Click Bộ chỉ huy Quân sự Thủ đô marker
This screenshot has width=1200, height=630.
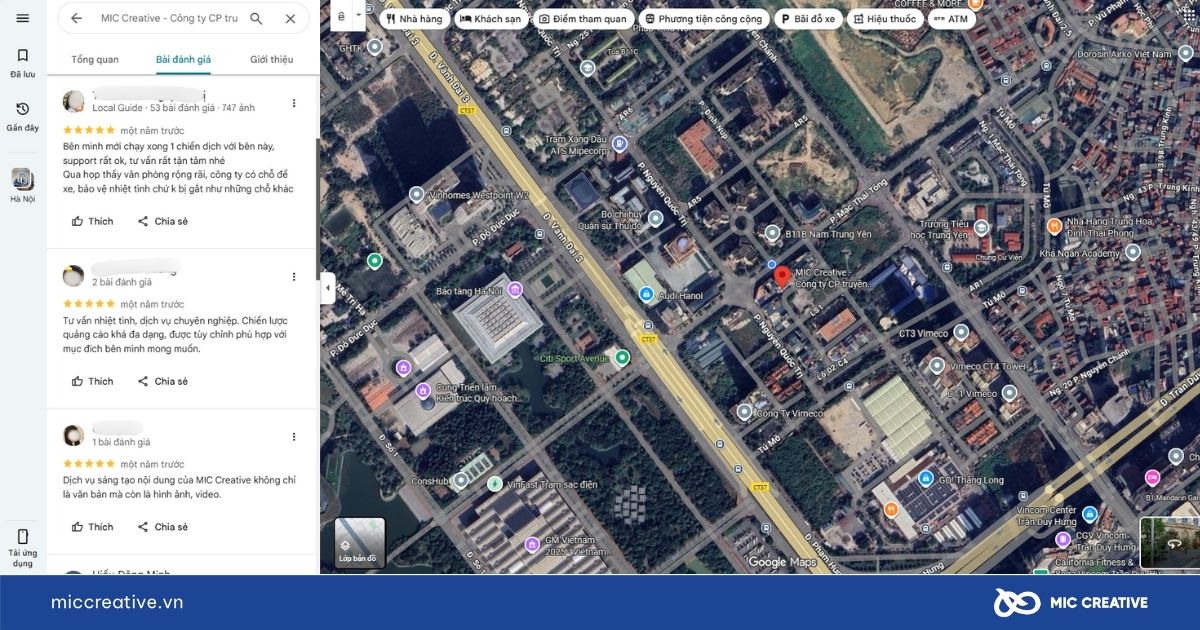(655, 218)
